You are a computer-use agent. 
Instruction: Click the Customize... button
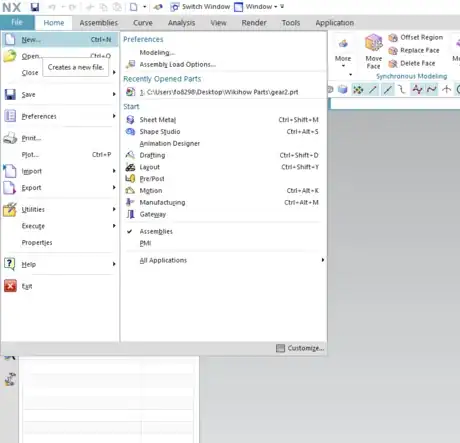[300, 348]
